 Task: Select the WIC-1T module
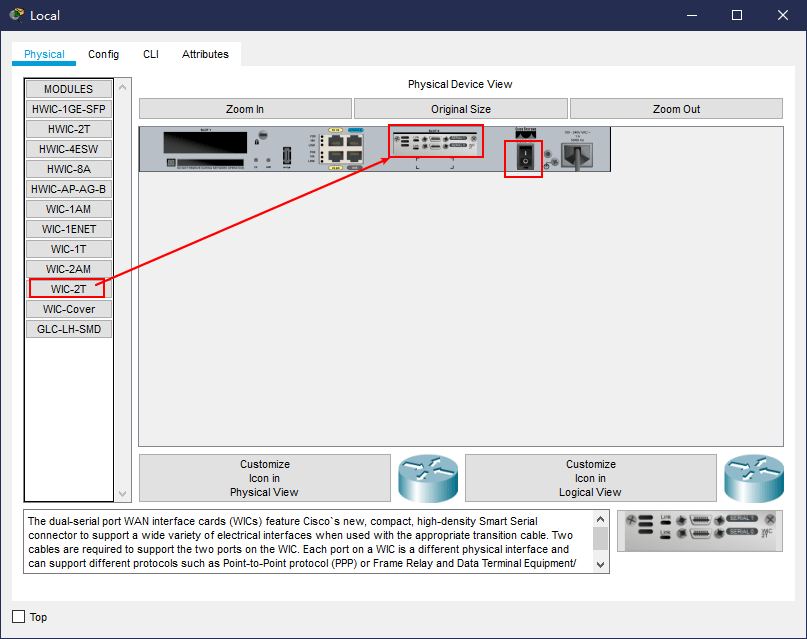(x=68, y=250)
